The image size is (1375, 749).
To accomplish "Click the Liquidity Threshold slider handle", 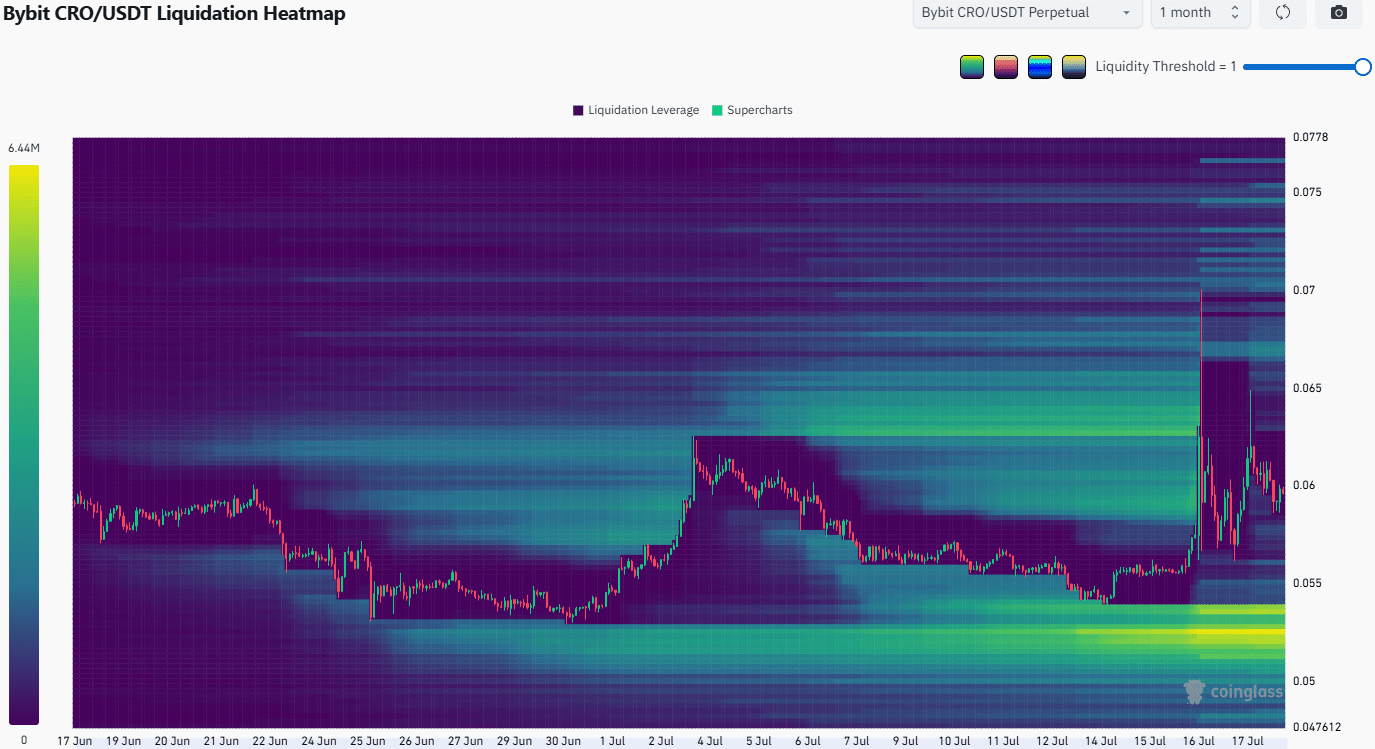I will [1362, 67].
